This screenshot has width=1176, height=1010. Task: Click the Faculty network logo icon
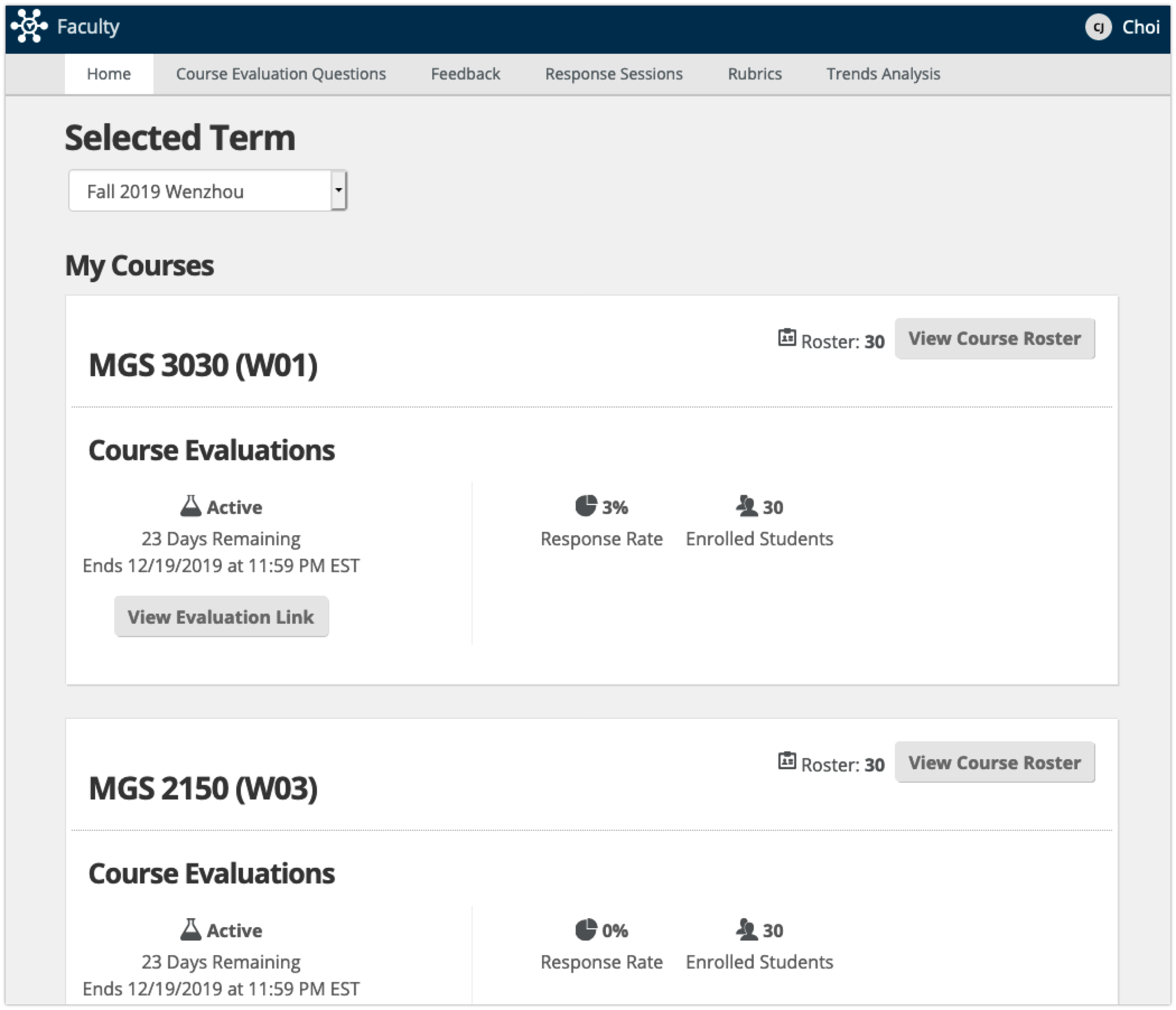[30, 26]
